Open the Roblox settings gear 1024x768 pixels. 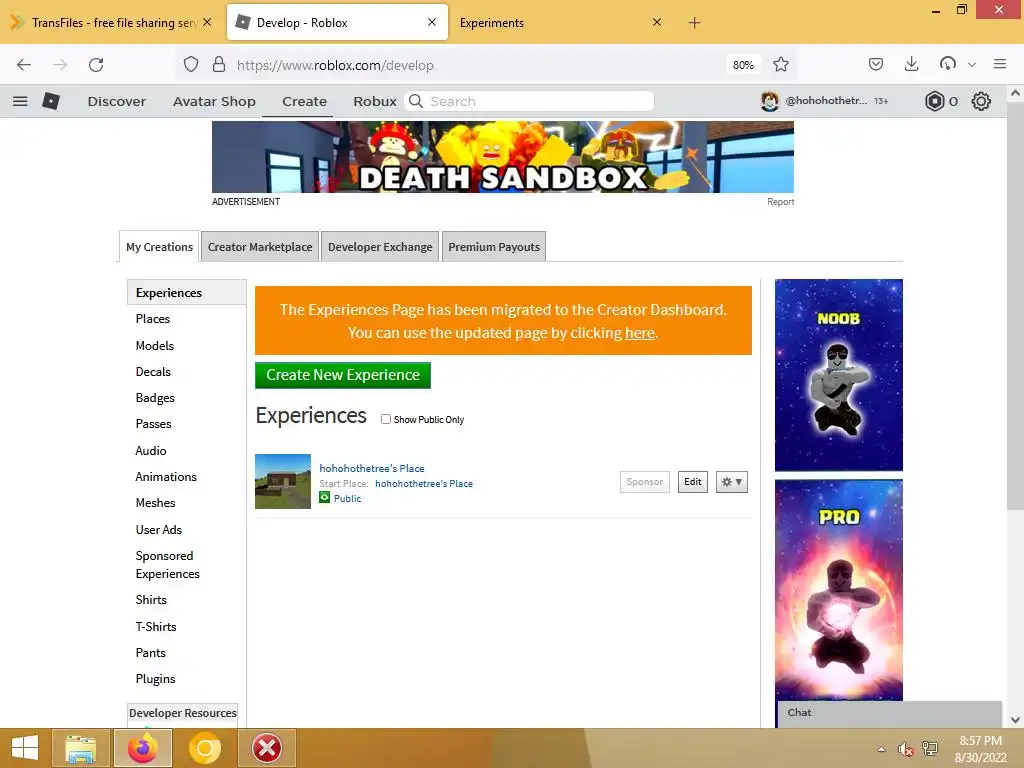click(x=981, y=101)
